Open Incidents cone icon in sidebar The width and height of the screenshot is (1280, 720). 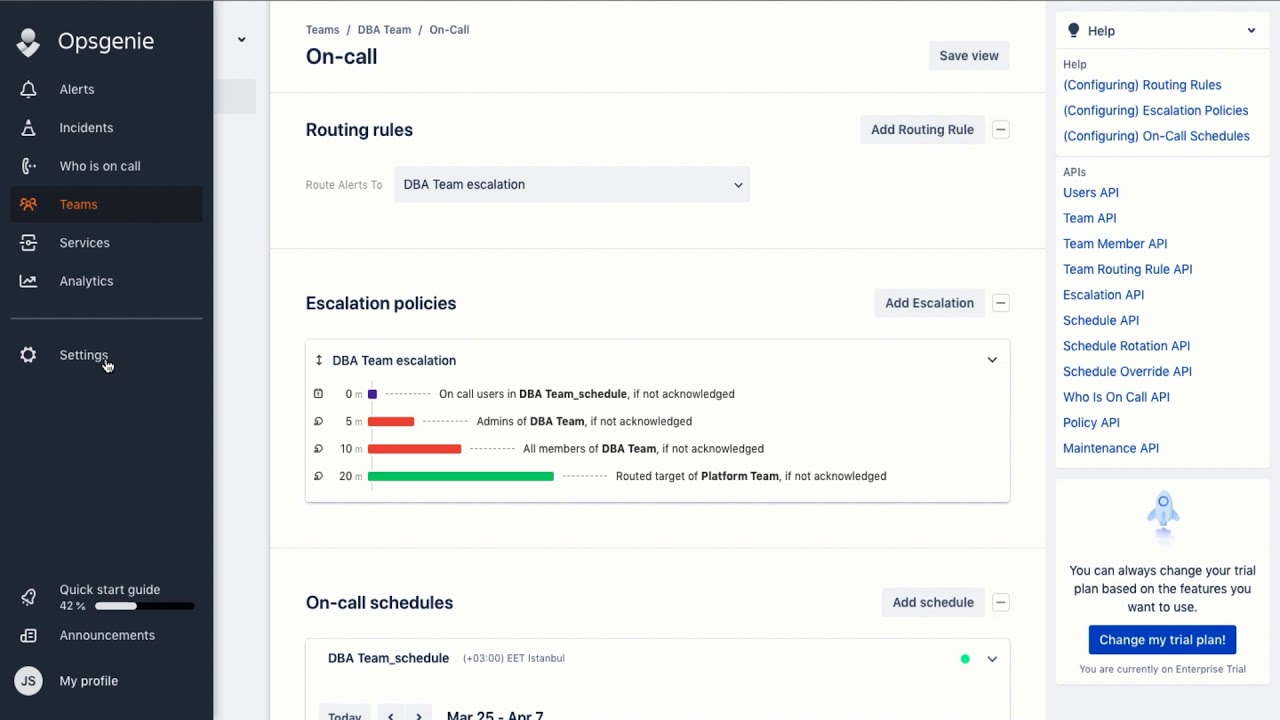(28, 128)
